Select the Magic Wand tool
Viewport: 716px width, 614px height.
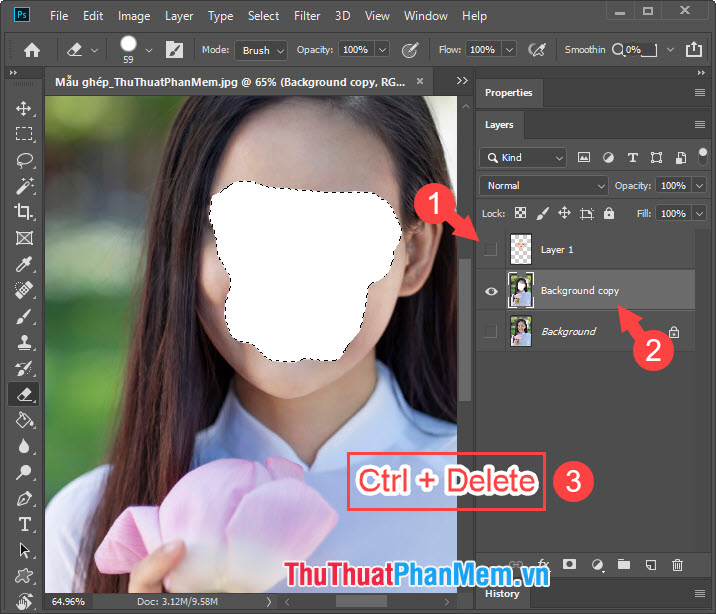[24, 186]
